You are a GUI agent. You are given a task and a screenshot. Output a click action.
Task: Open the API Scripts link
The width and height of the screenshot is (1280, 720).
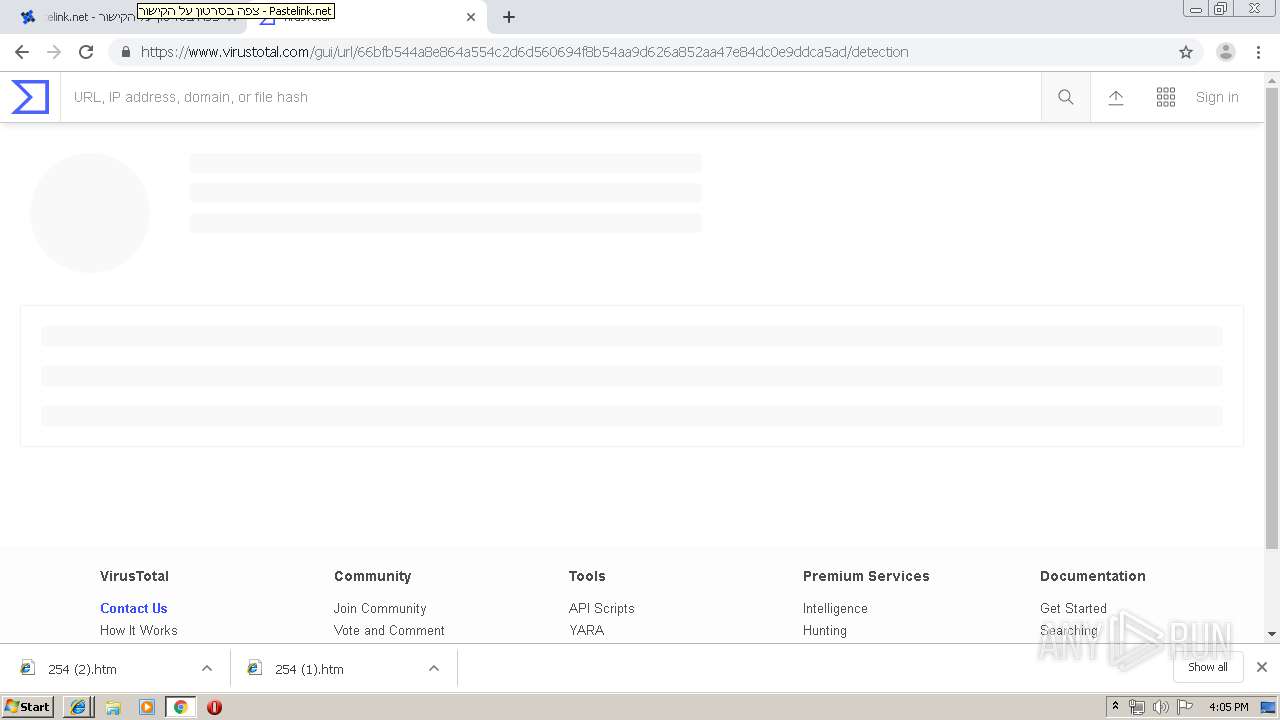coord(601,608)
